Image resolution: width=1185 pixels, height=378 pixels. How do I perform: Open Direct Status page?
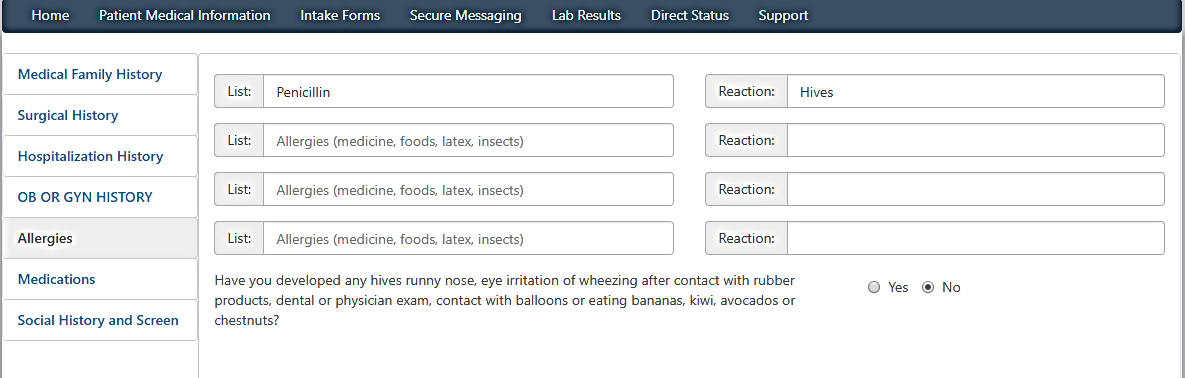tap(690, 15)
